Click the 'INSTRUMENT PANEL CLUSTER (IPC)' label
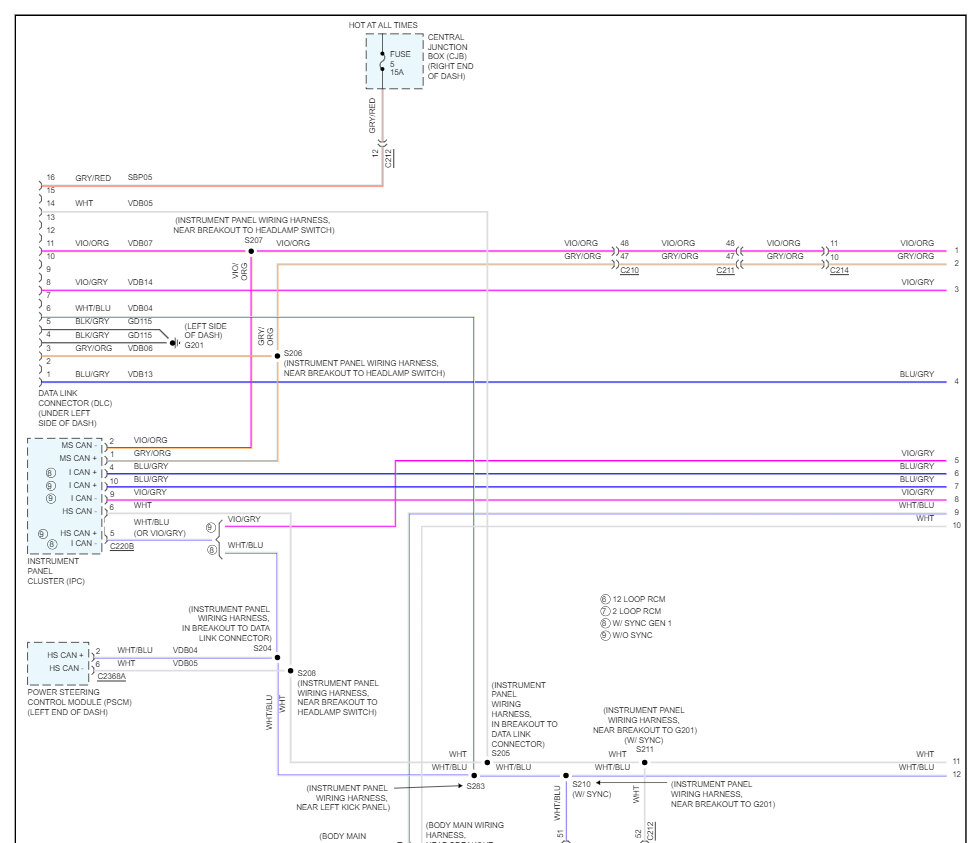This screenshot has width=971, height=843. click(x=56, y=571)
